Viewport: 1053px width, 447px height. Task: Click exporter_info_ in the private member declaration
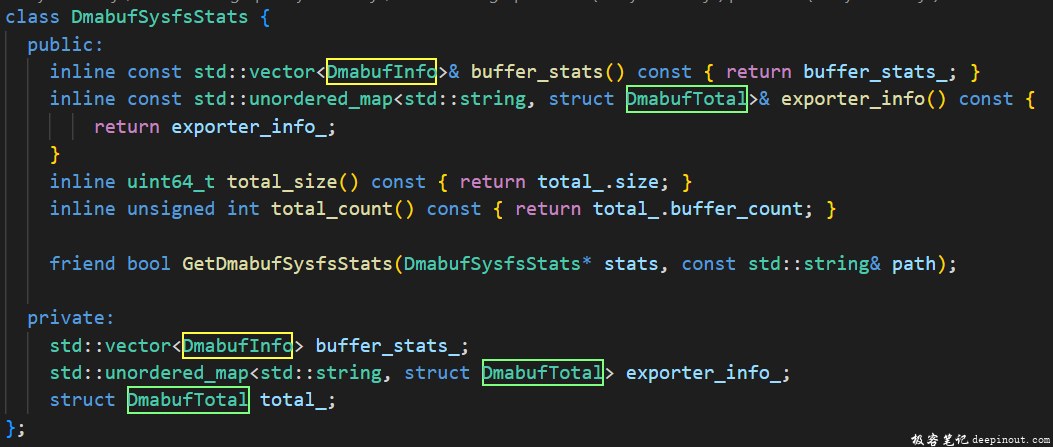(x=703, y=373)
